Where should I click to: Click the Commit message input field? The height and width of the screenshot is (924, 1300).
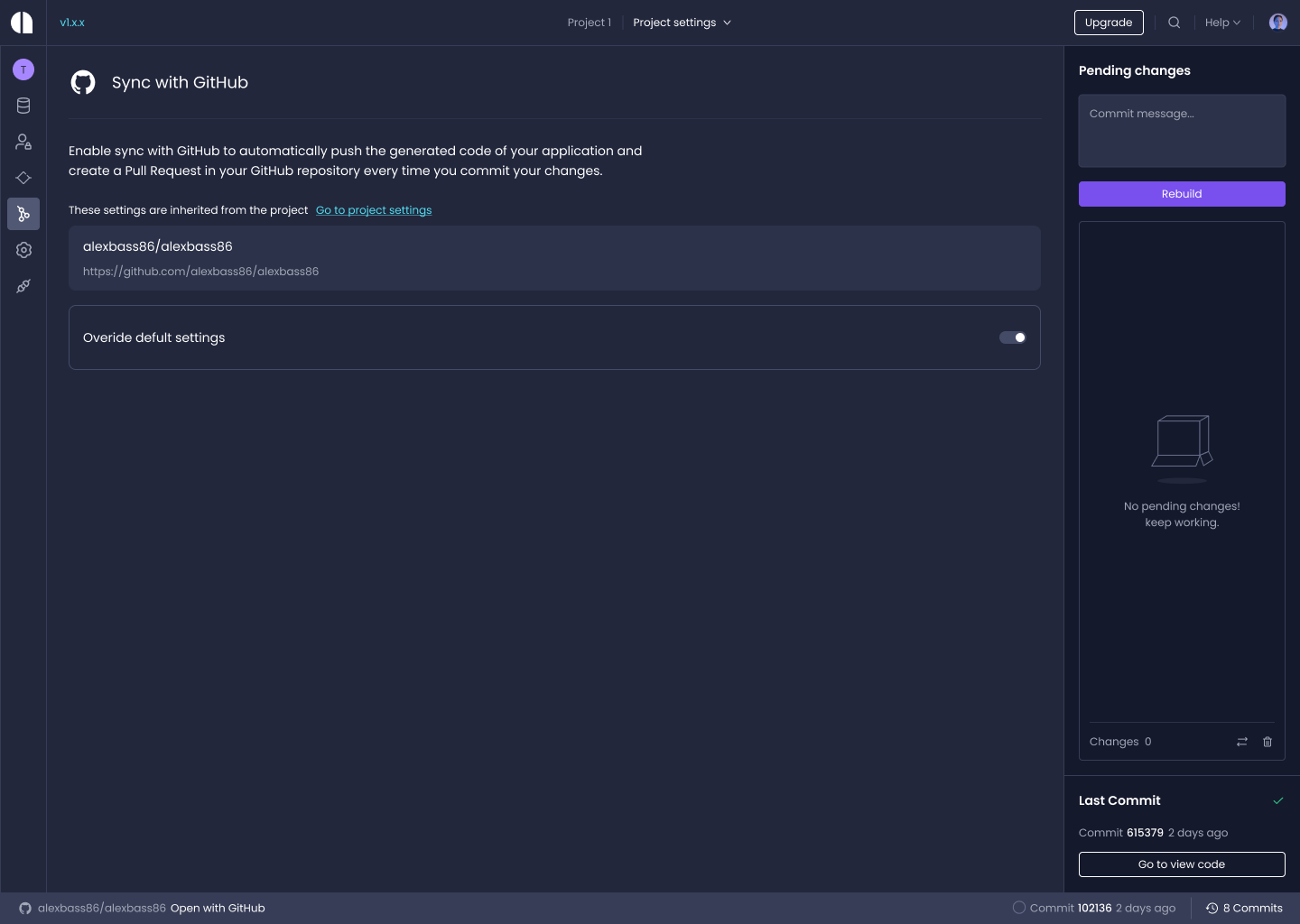click(1182, 131)
